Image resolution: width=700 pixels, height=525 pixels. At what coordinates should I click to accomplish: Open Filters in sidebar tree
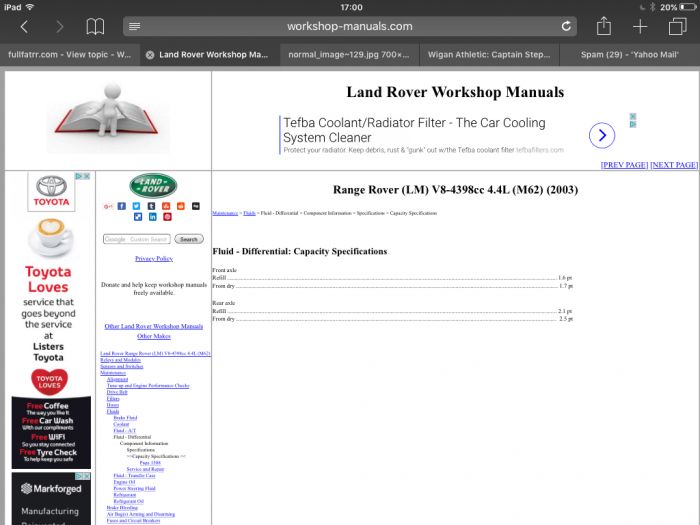[x=113, y=399]
